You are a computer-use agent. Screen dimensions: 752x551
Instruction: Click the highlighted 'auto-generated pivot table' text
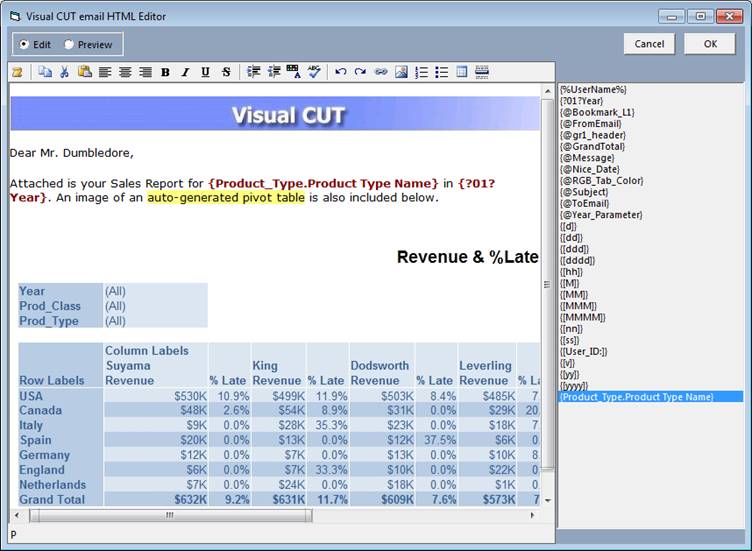(x=226, y=198)
